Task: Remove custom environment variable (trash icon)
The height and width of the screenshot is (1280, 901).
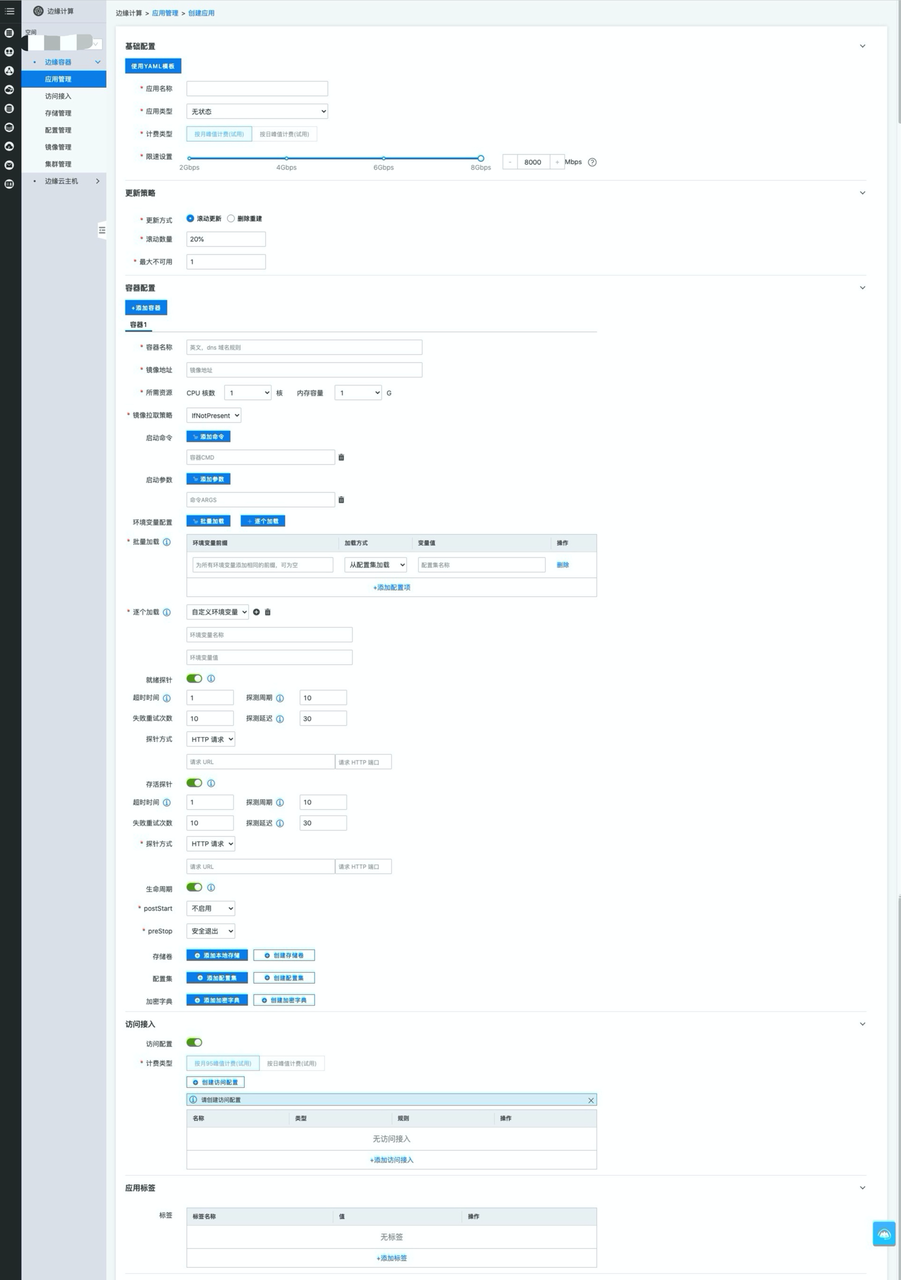Action: pos(267,612)
